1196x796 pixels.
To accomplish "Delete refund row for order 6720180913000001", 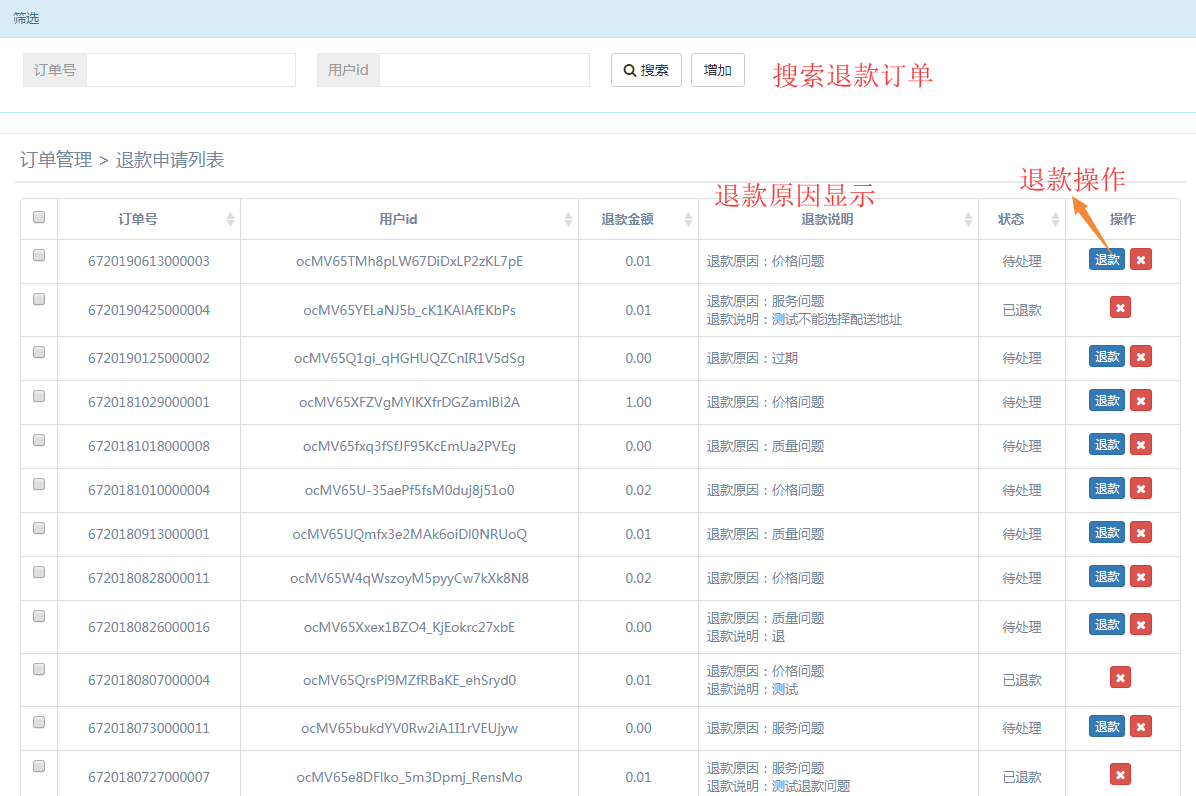I will click(x=1140, y=533).
